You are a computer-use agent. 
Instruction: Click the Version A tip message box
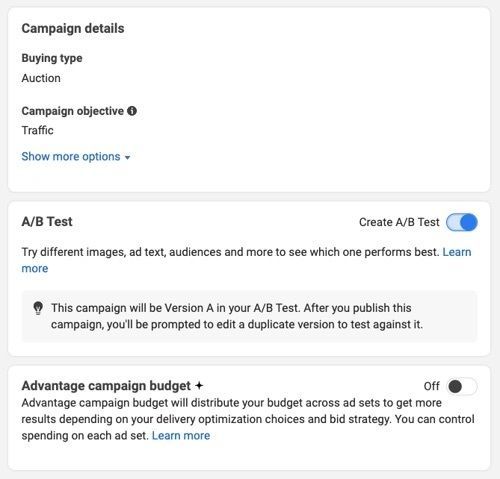(249, 316)
